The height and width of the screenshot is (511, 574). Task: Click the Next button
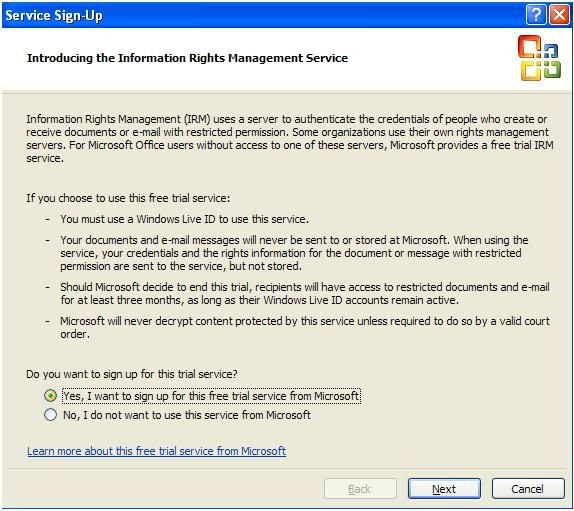click(444, 489)
